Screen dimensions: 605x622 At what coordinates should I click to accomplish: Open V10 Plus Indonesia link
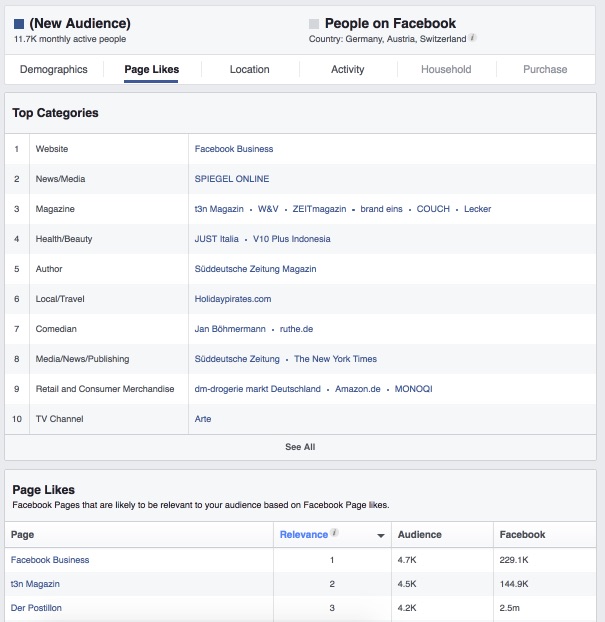292,239
